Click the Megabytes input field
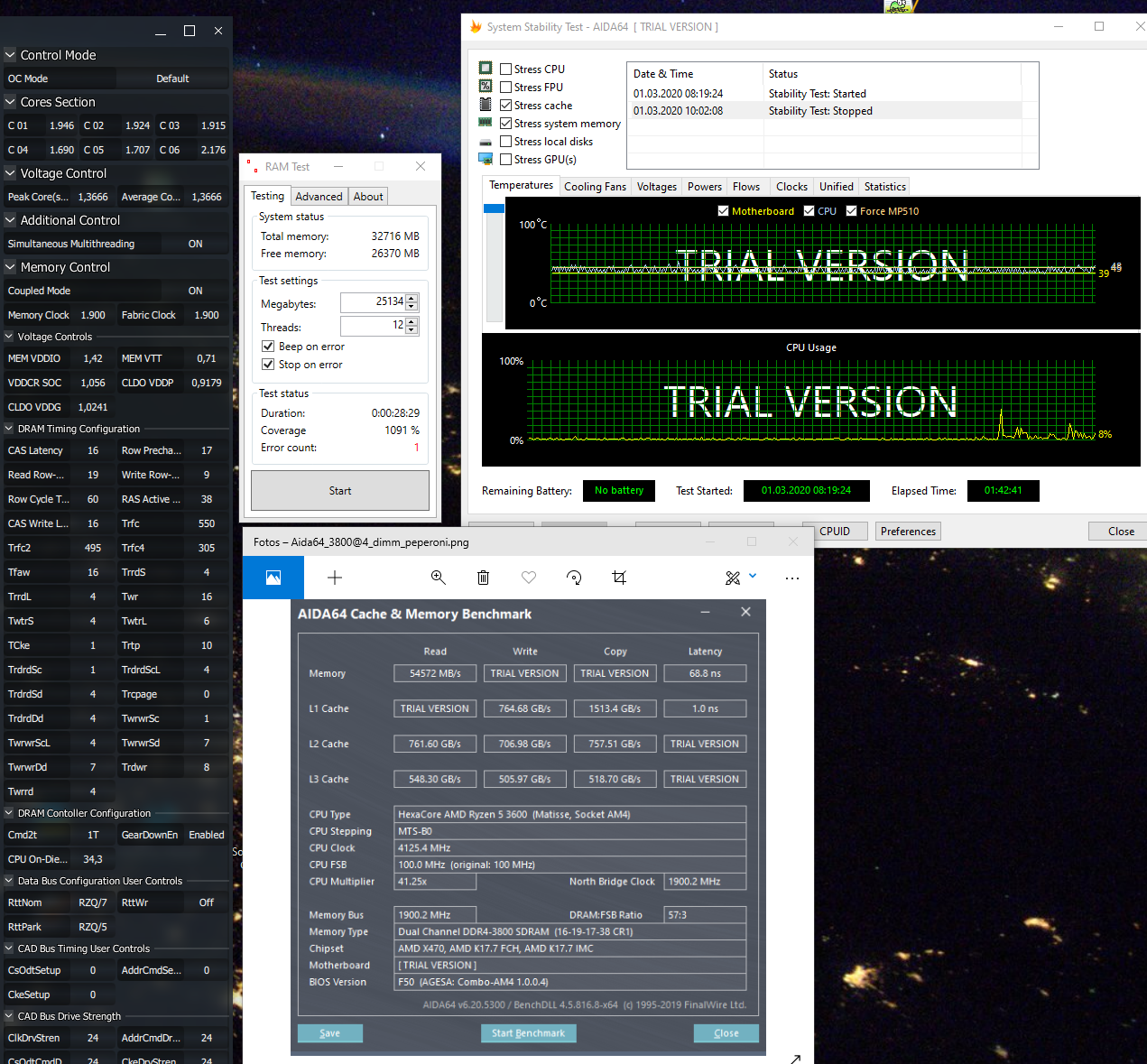Viewport: 1147px width, 1064px height. [373, 302]
